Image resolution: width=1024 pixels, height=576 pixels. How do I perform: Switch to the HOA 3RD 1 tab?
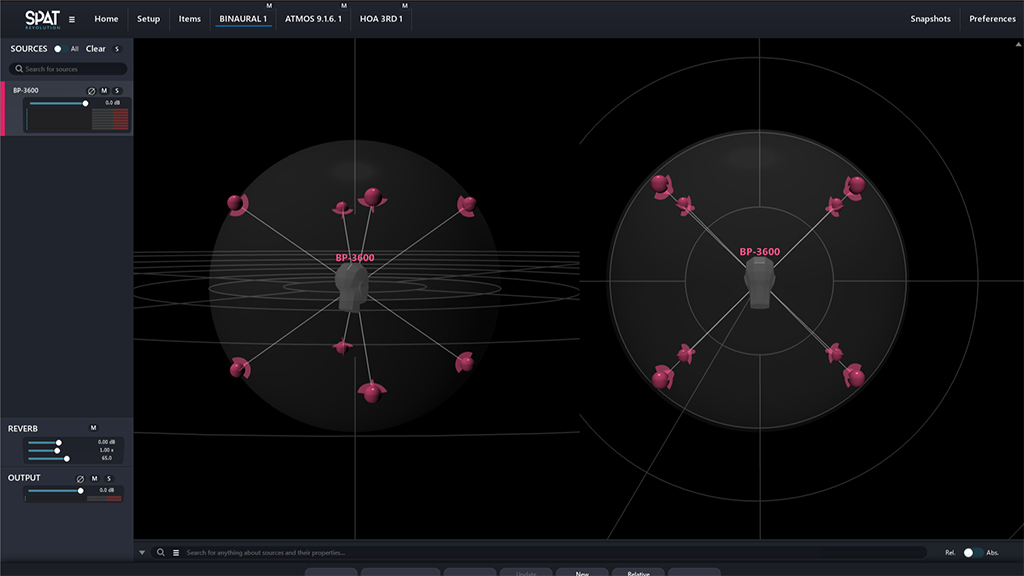[381, 19]
